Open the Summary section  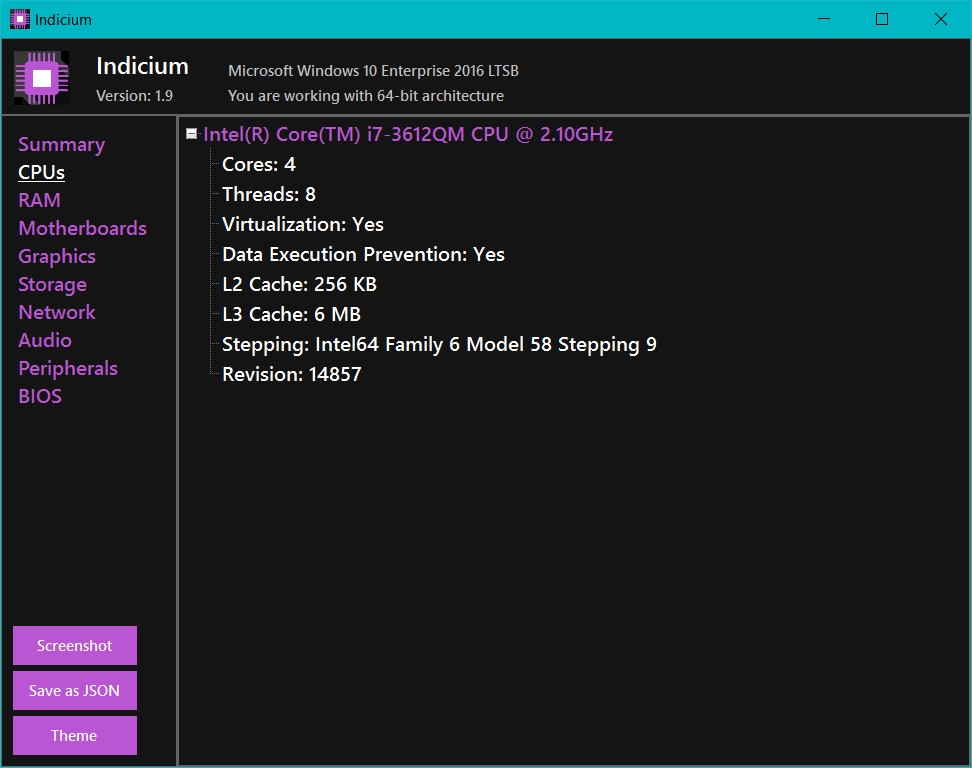point(61,144)
